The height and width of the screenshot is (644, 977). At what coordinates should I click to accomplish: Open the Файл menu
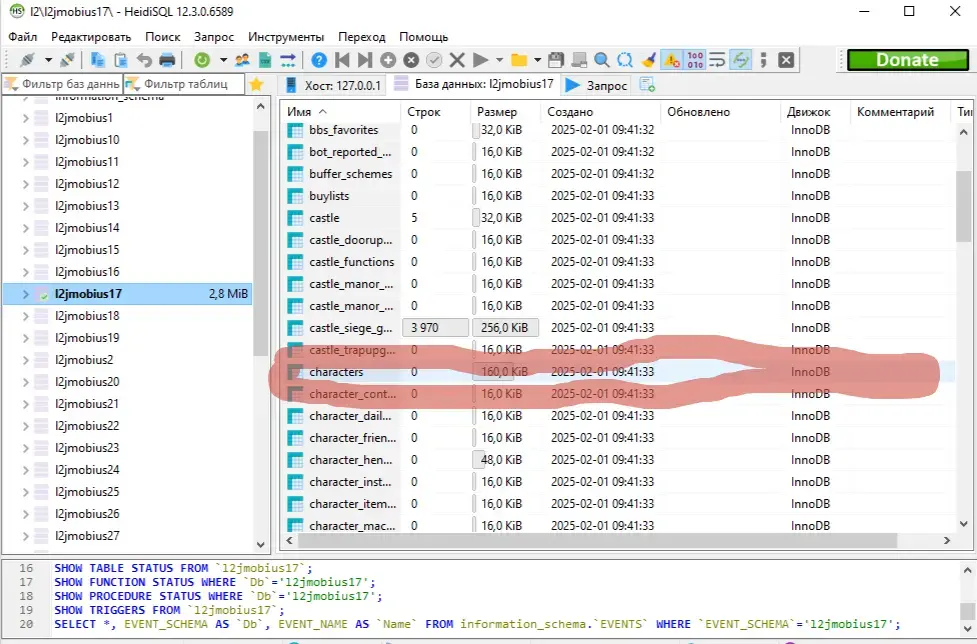point(22,37)
